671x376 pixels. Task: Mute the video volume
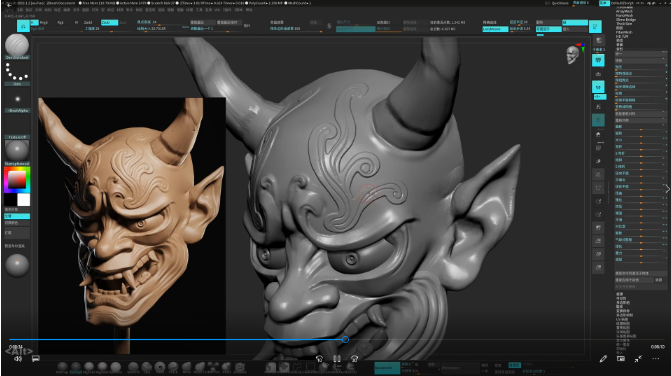tap(18, 358)
